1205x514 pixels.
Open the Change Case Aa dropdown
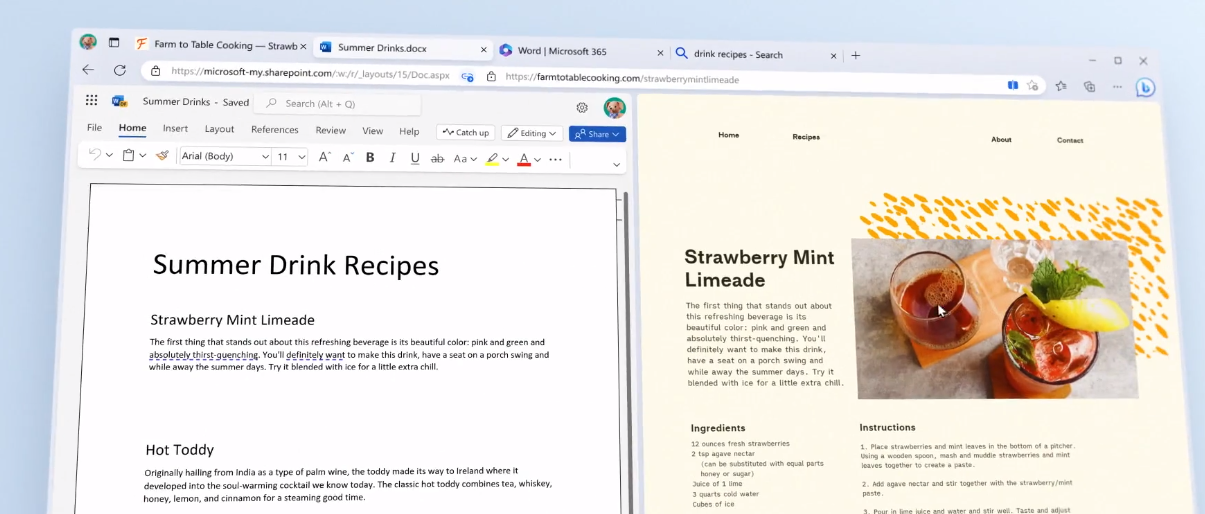coord(465,159)
